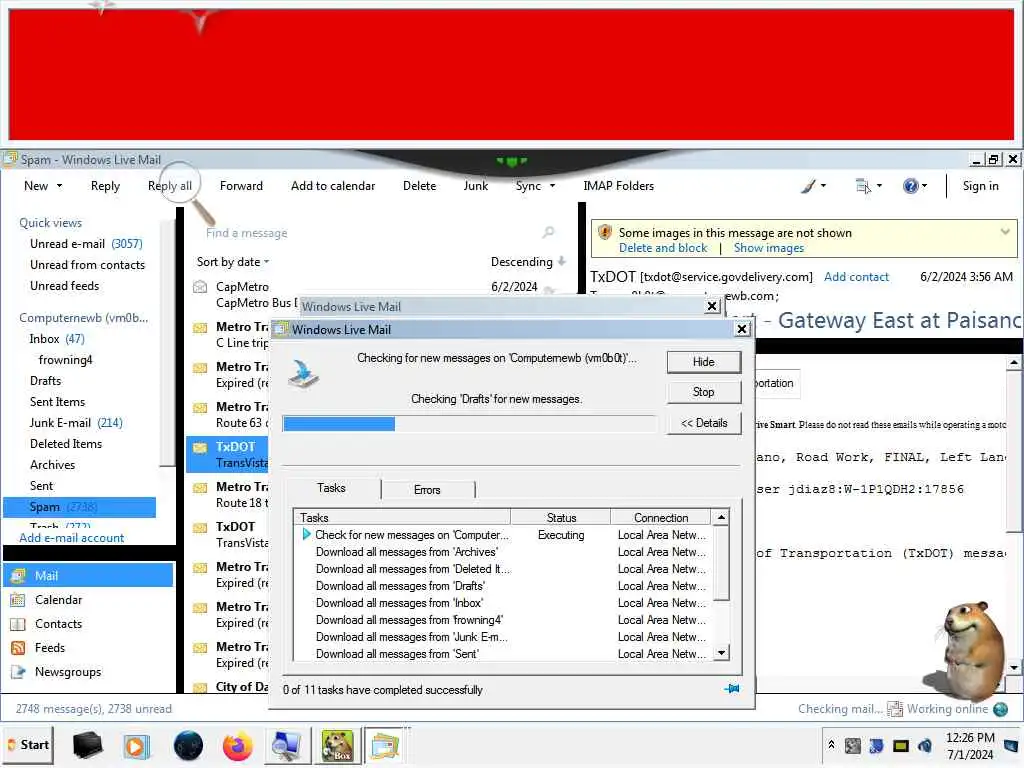Image resolution: width=1024 pixels, height=768 pixels.
Task: Collapse the Quick views section
Action: (50, 223)
